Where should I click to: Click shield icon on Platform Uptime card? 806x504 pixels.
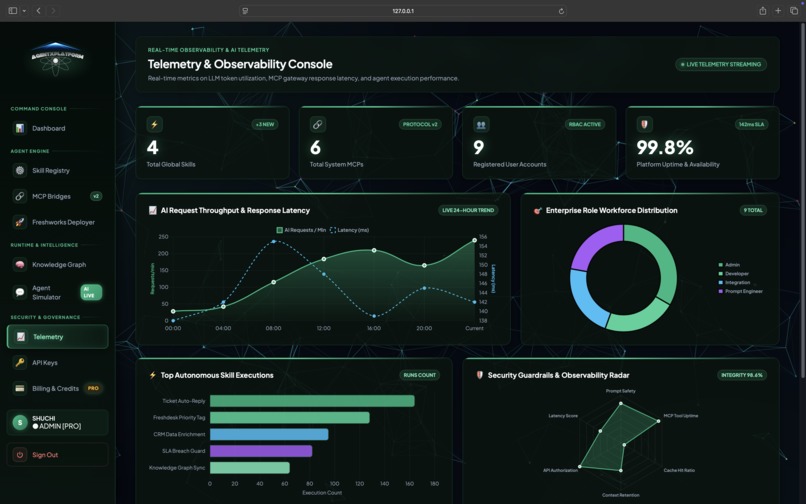coord(645,124)
